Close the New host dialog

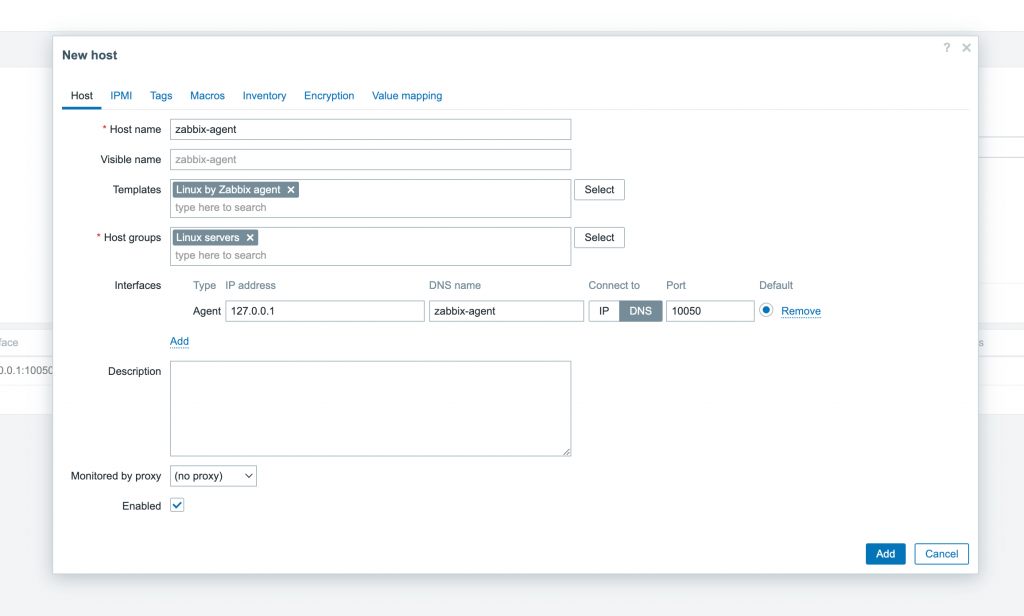pos(967,48)
